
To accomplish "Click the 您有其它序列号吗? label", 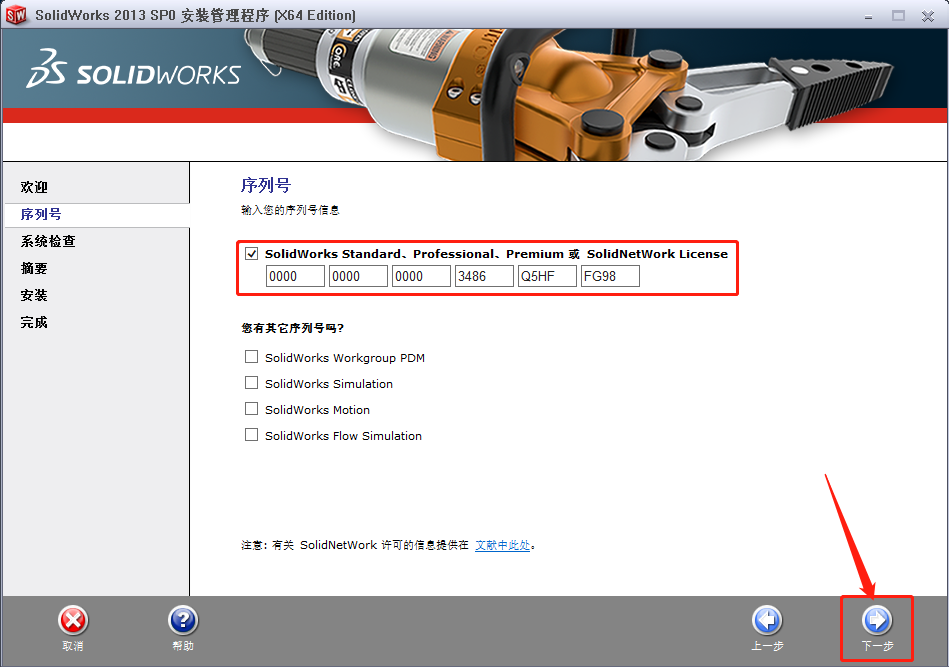I will [x=292, y=328].
